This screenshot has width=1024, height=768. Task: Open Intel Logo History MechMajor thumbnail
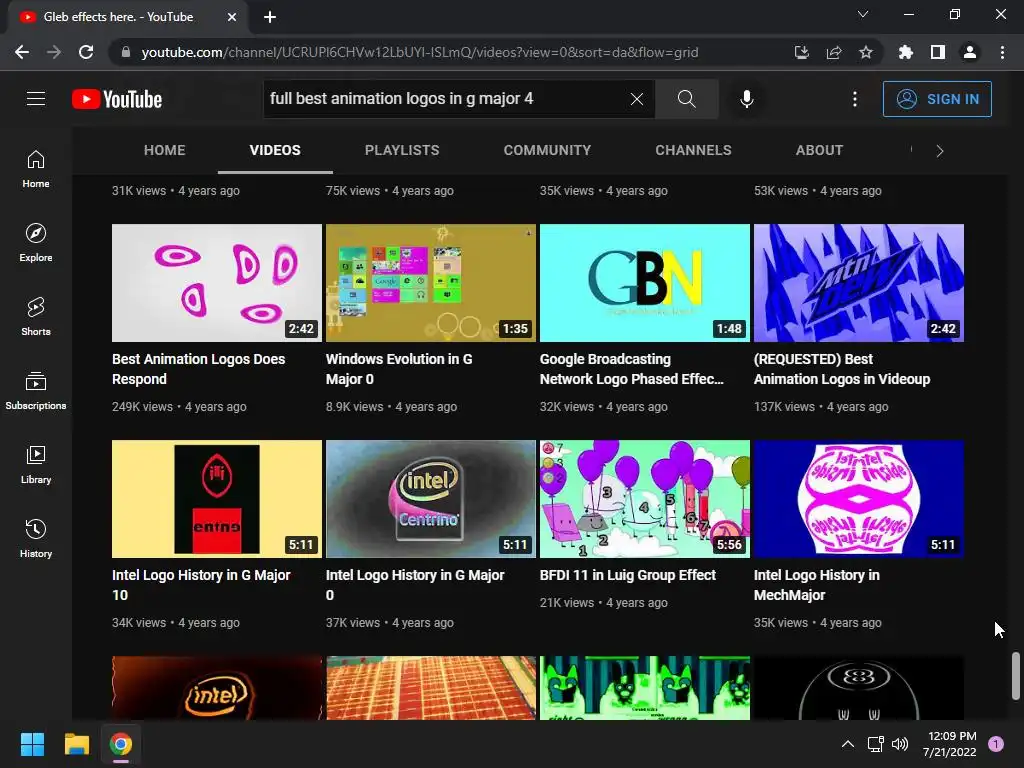(x=859, y=499)
